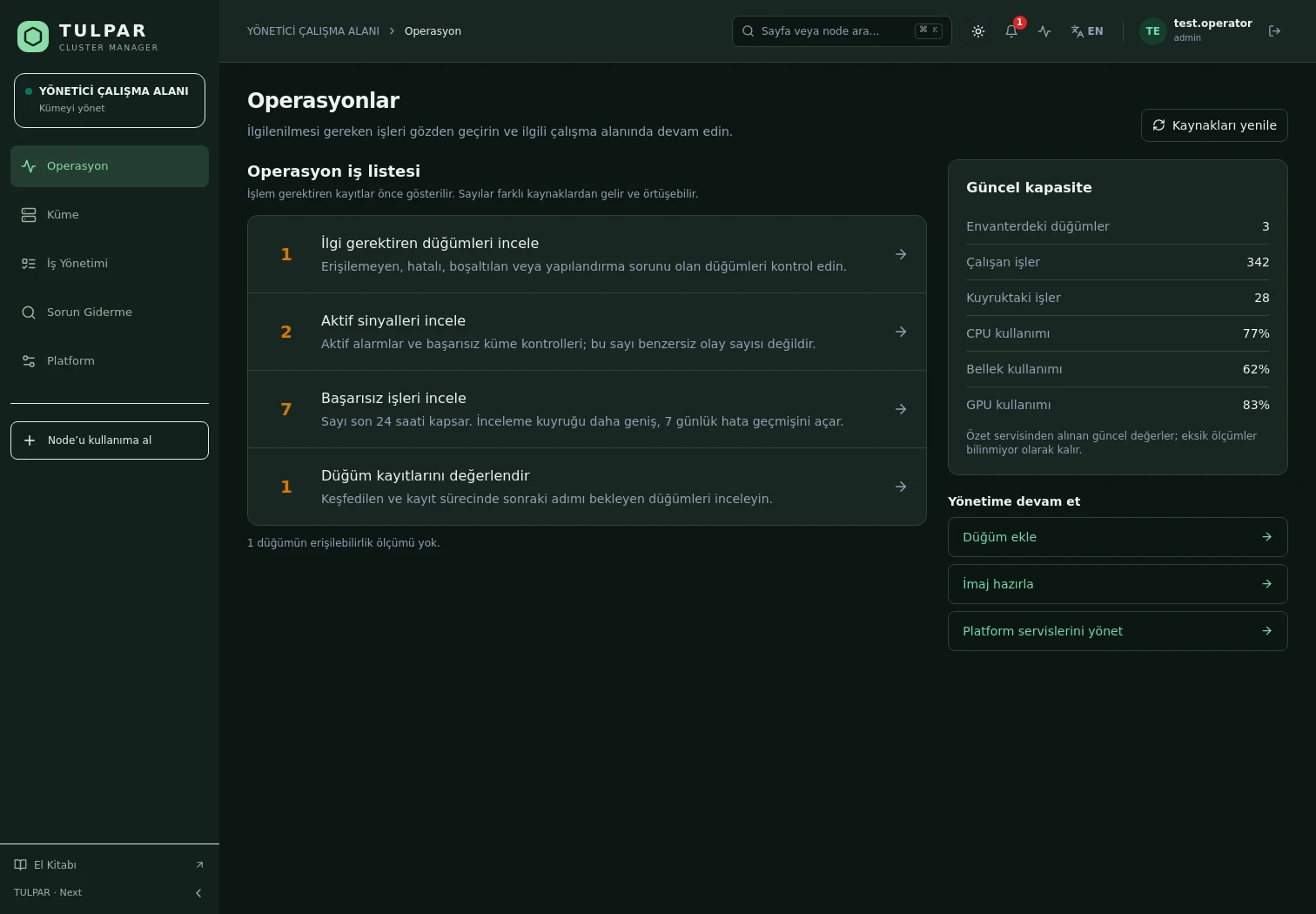Click the TULPAR hexagon logo
The height and width of the screenshot is (914, 1316).
pos(33,37)
